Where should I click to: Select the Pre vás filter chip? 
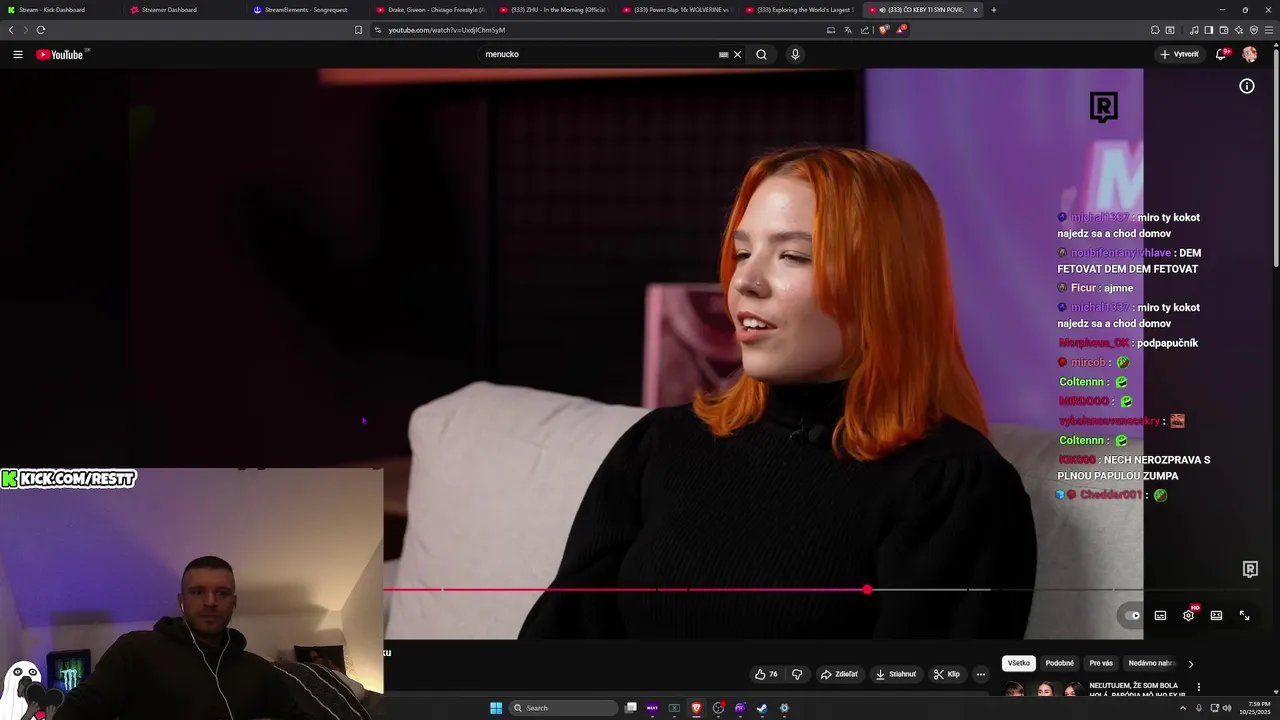tap(1101, 663)
